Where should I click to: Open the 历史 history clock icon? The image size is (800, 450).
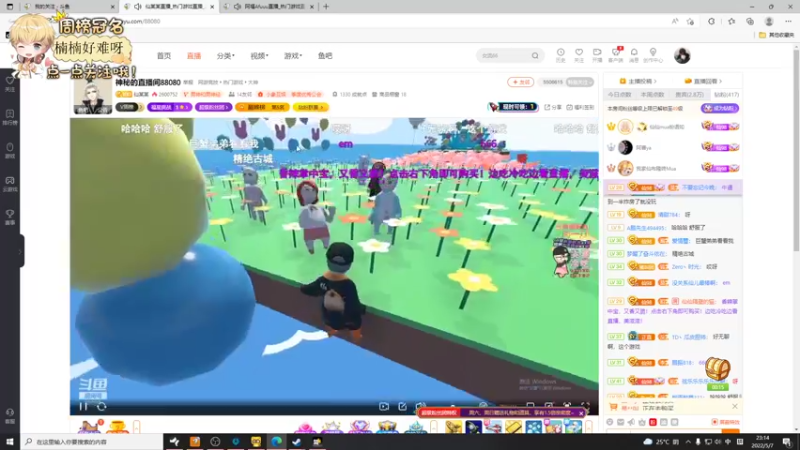point(560,55)
